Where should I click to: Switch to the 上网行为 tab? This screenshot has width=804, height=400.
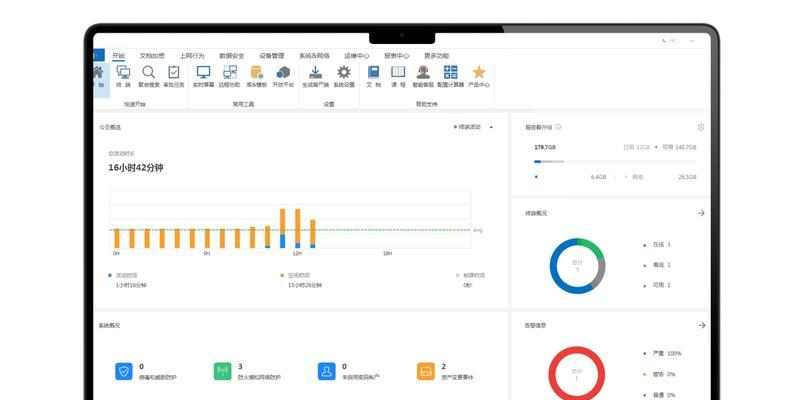pyautogui.click(x=192, y=55)
